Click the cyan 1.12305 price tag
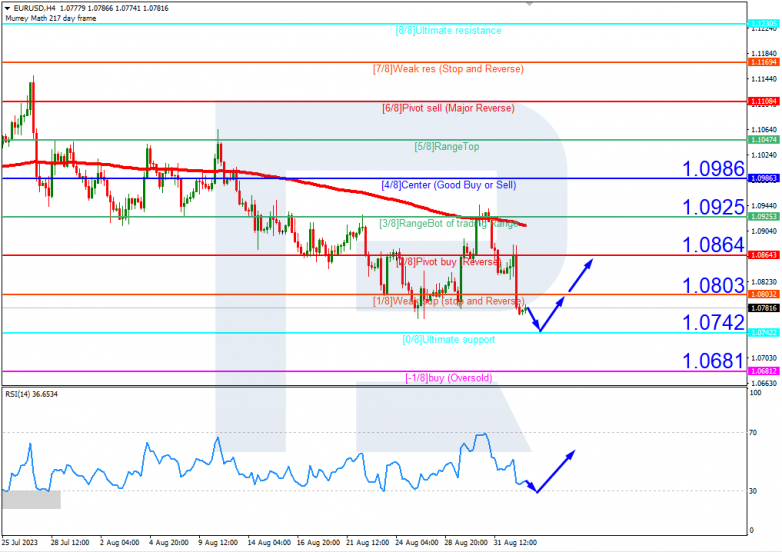 pyautogui.click(x=763, y=23)
